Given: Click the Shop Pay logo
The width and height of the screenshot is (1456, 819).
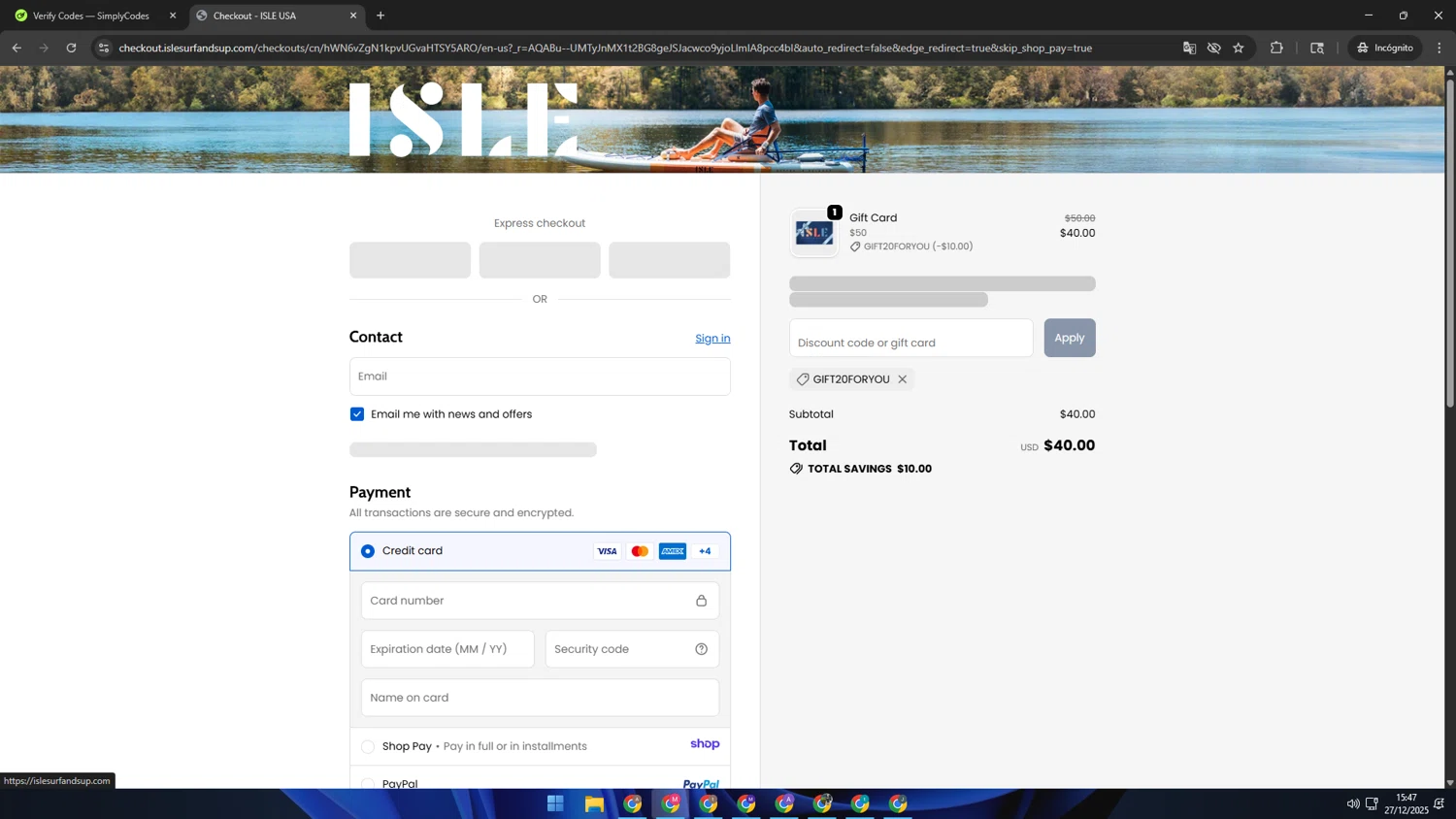Looking at the screenshot, I should pyautogui.click(x=705, y=744).
